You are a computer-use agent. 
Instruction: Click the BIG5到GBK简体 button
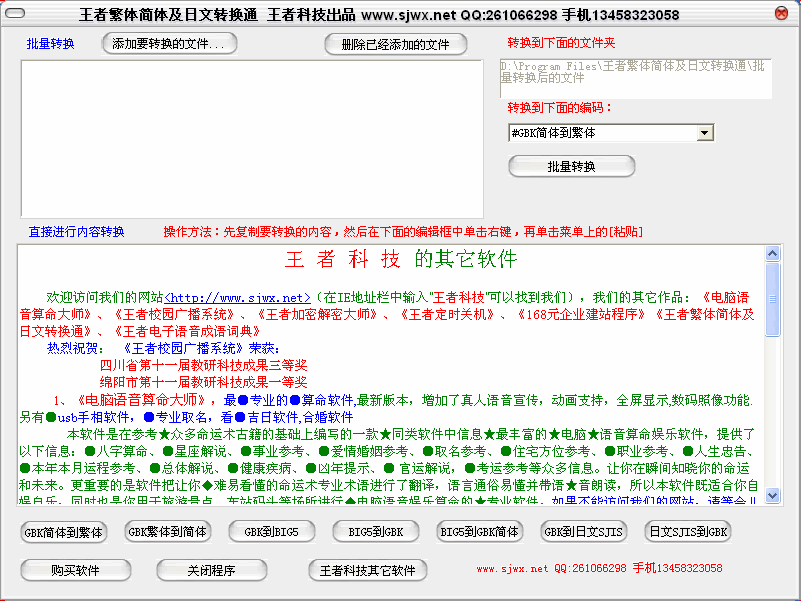point(480,532)
